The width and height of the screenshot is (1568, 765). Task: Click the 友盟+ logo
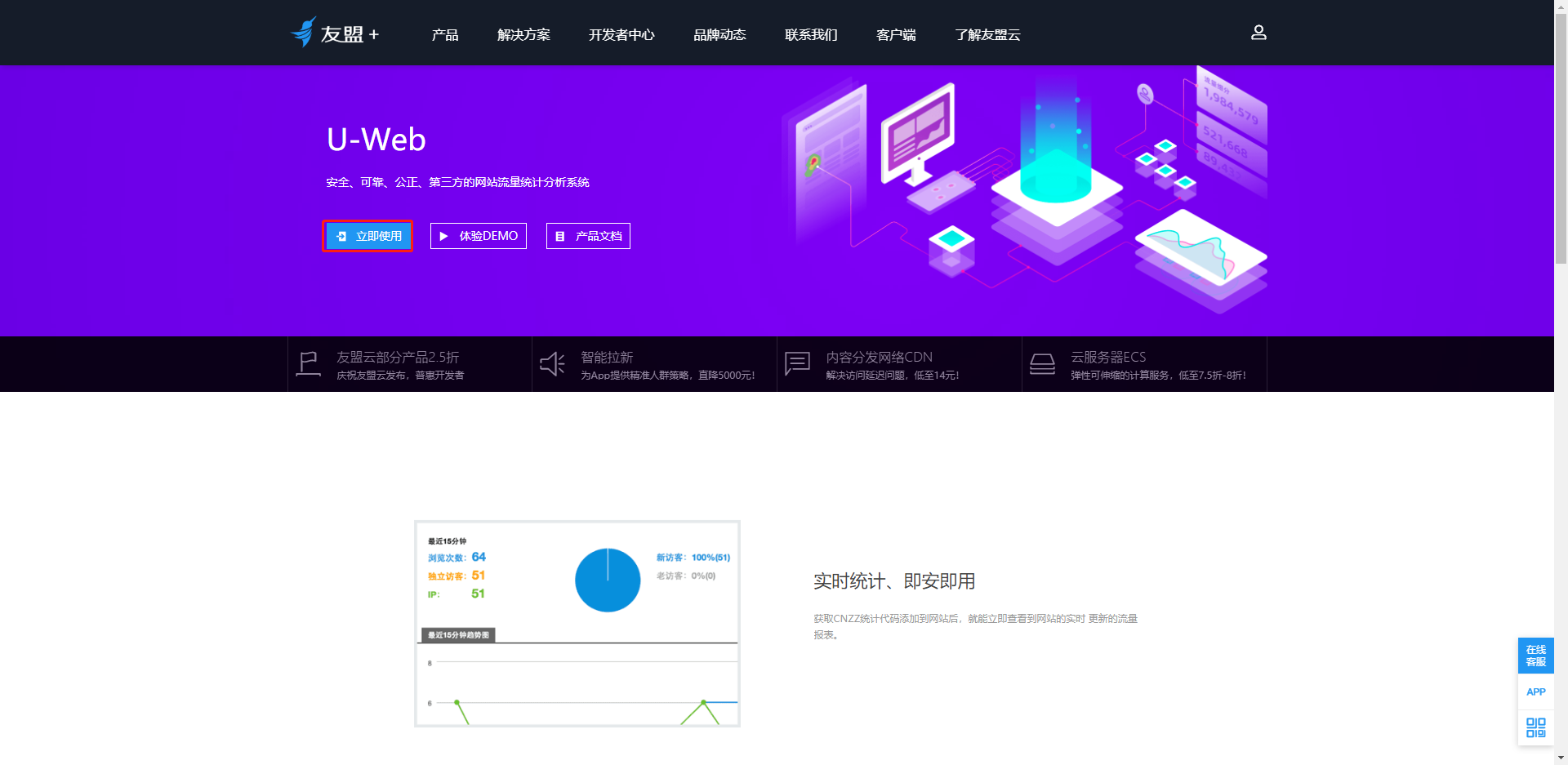coord(335,33)
